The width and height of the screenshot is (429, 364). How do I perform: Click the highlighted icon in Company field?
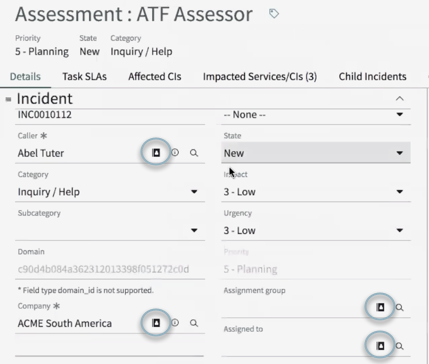click(156, 323)
